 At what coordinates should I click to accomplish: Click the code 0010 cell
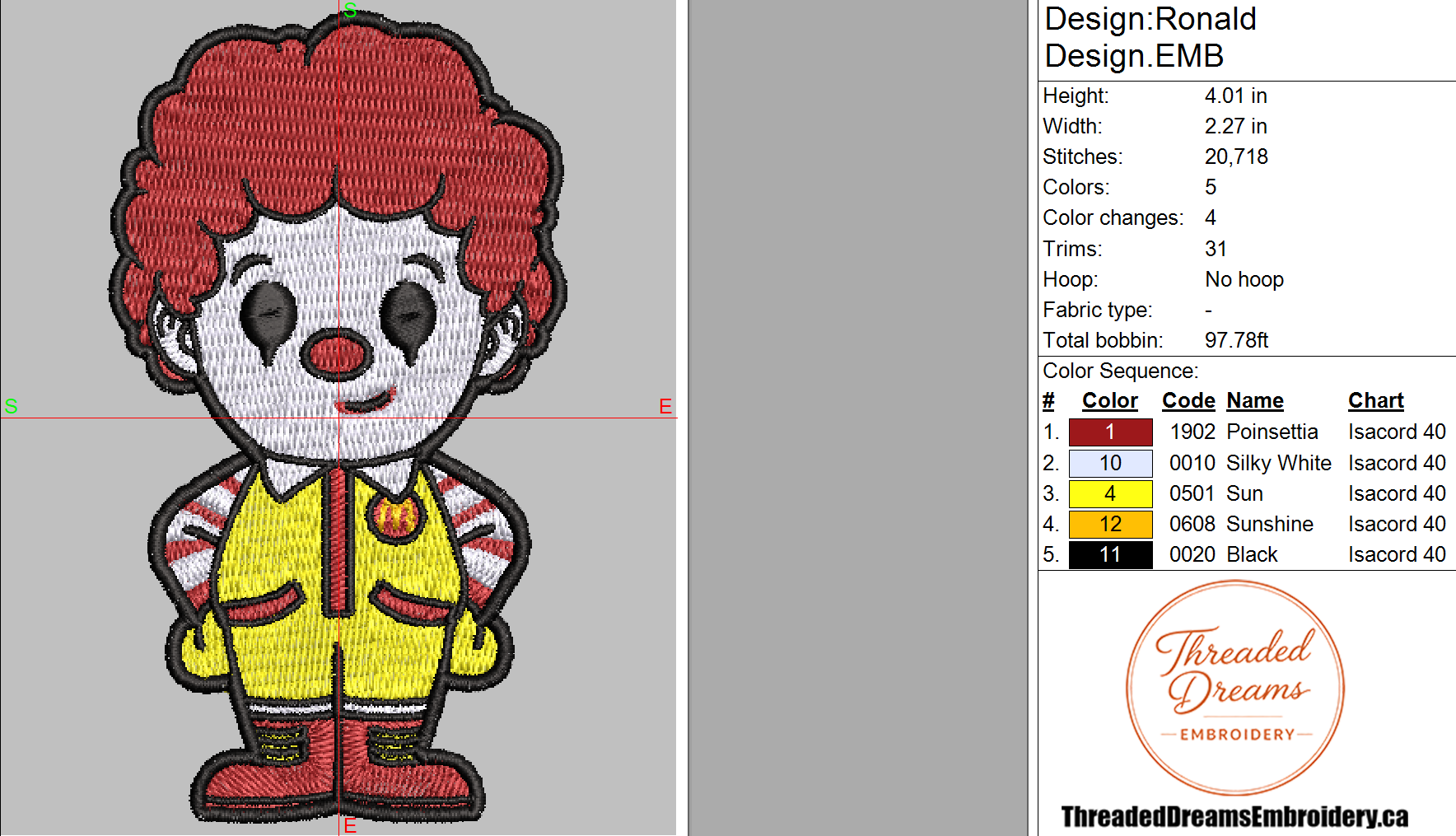coord(1192,463)
